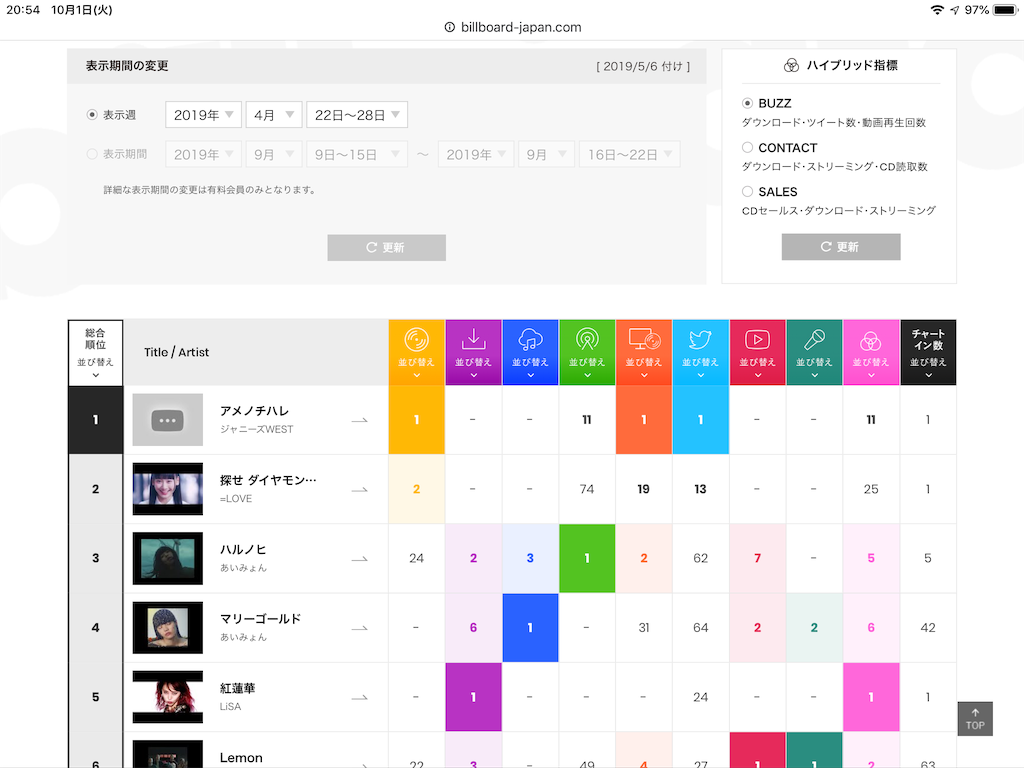Tap the location arrow status icon
This screenshot has height=768, width=1024.
tap(955, 10)
